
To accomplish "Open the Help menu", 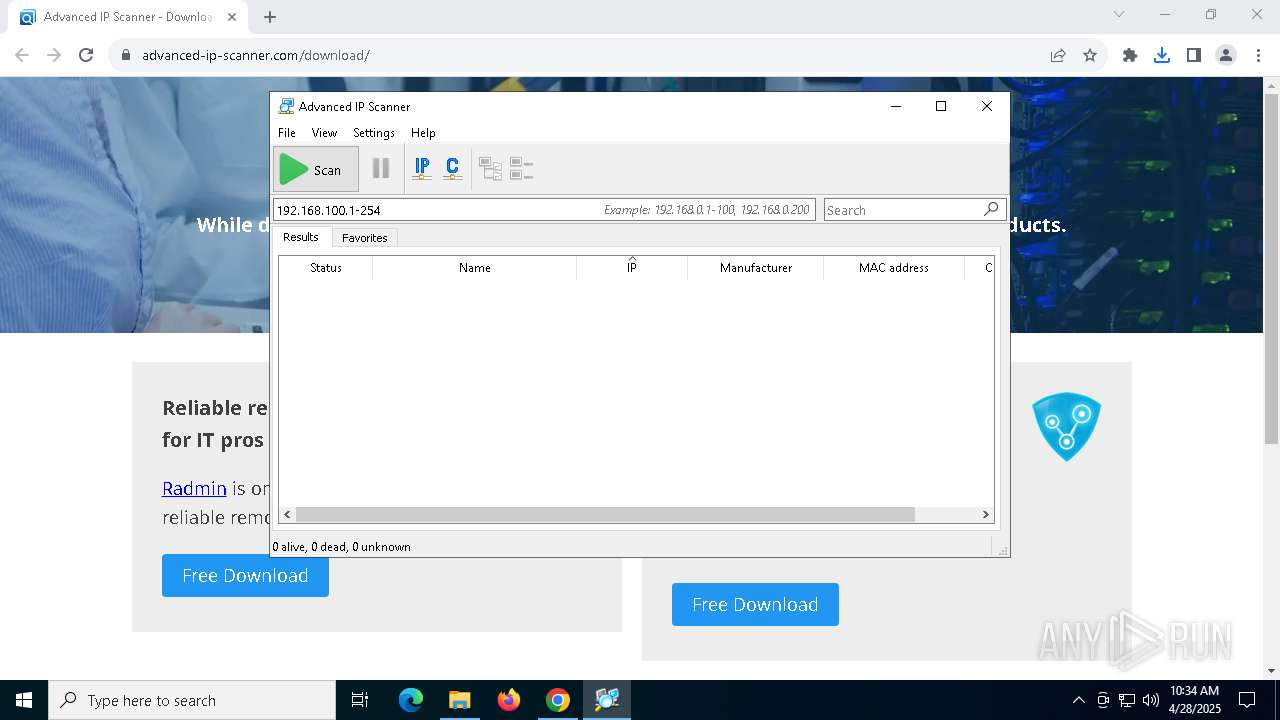I will tap(423, 133).
